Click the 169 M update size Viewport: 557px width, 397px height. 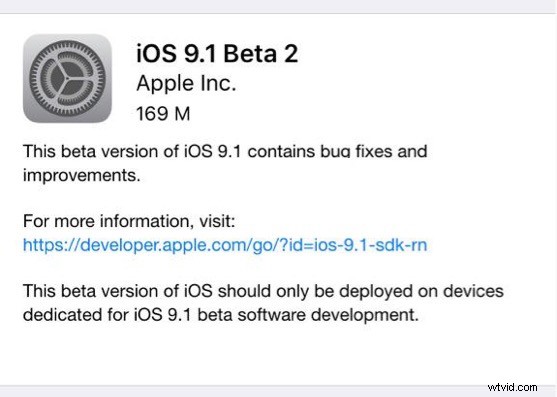(163, 114)
